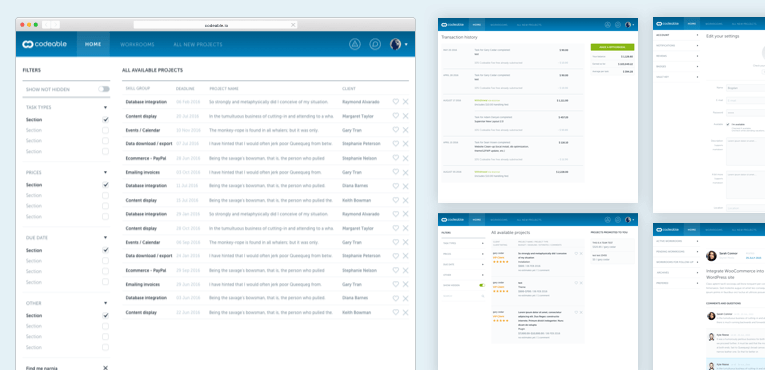Open the project named 'The monkey-rope is found' due 10 Nov 2016
Viewport: 765px width, 370px height.
click(x=264, y=130)
